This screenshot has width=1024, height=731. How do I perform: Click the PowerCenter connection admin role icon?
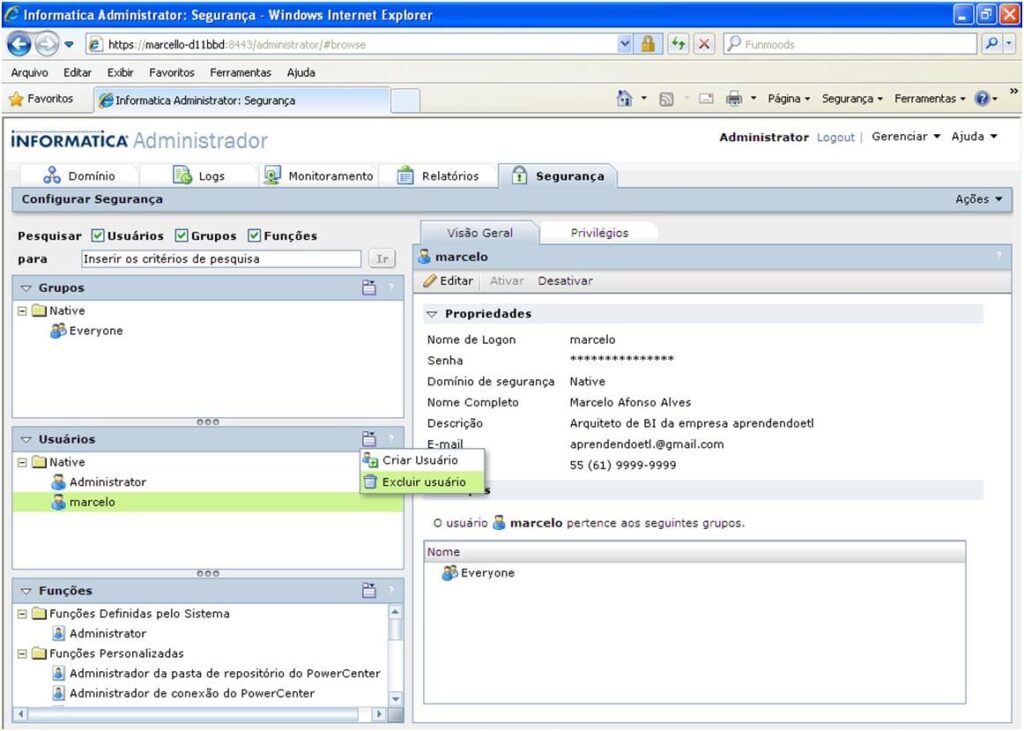point(59,693)
